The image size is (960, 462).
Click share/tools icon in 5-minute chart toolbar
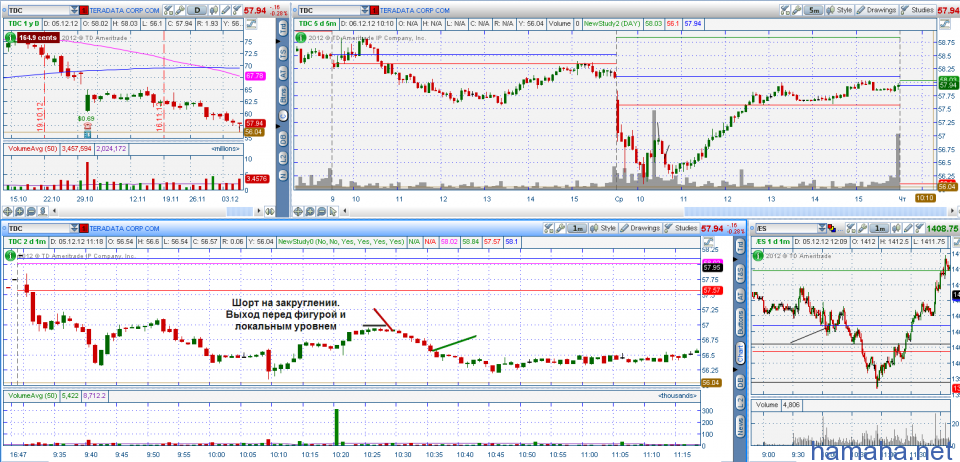[785, 10]
